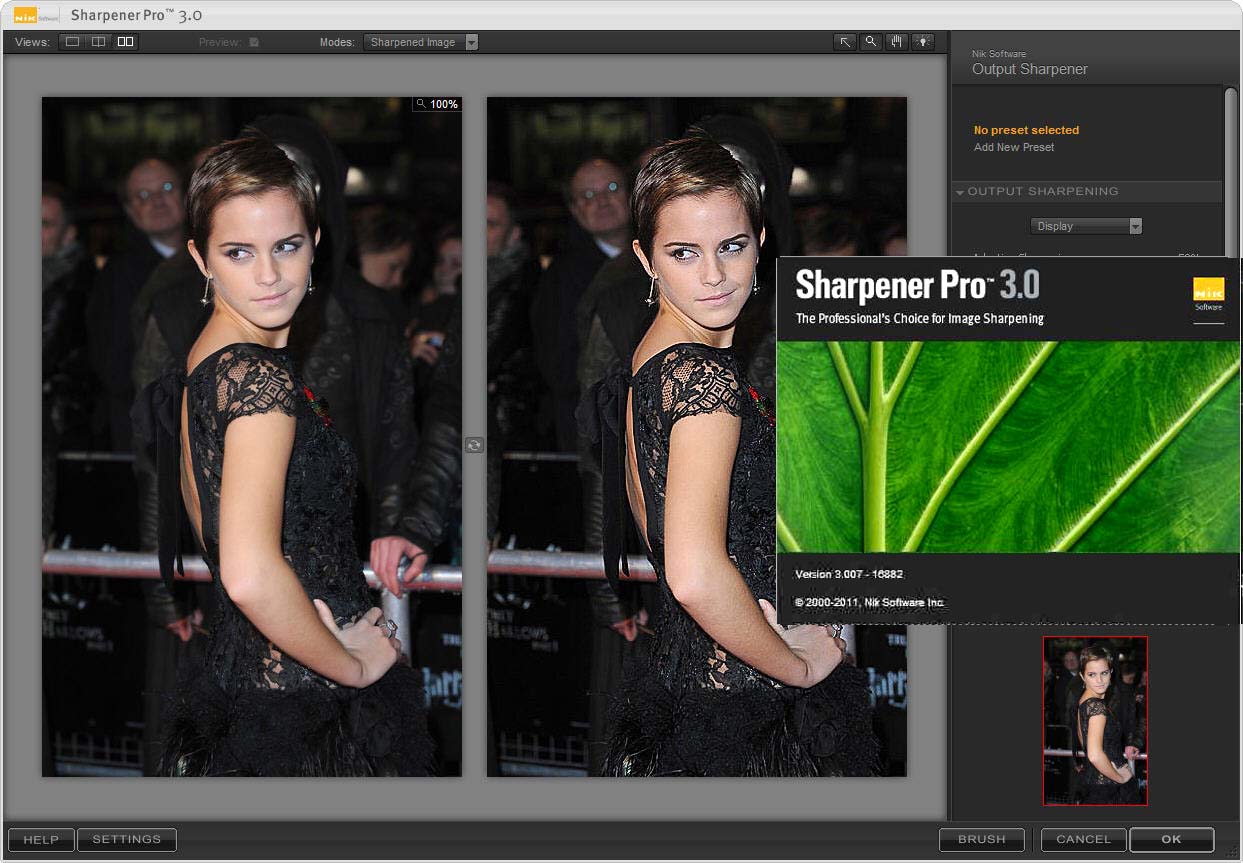Image resolution: width=1243 pixels, height=863 pixels.
Task: Click the Help button
Action: tap(41, 840)
